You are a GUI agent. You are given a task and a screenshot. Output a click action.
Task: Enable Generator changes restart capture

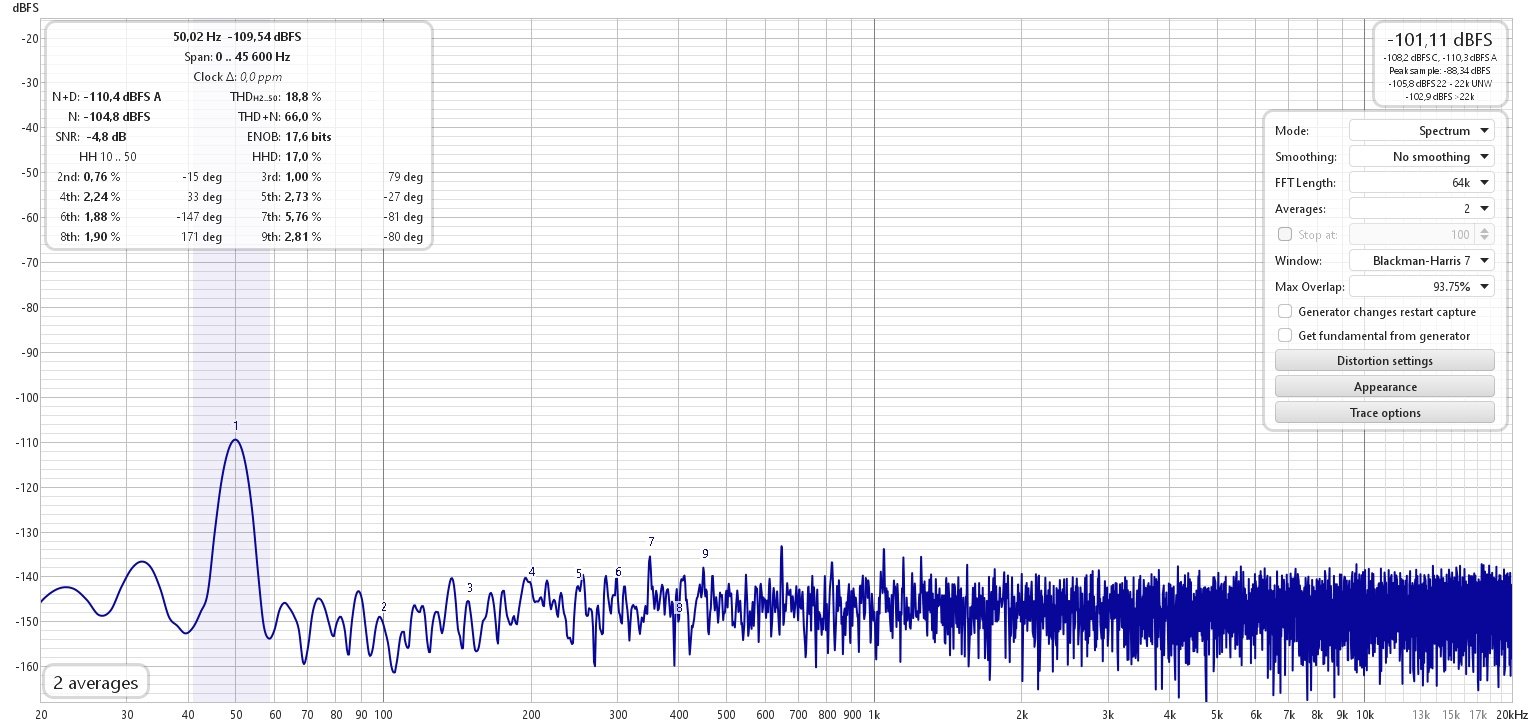click(x=1285, y=312)
